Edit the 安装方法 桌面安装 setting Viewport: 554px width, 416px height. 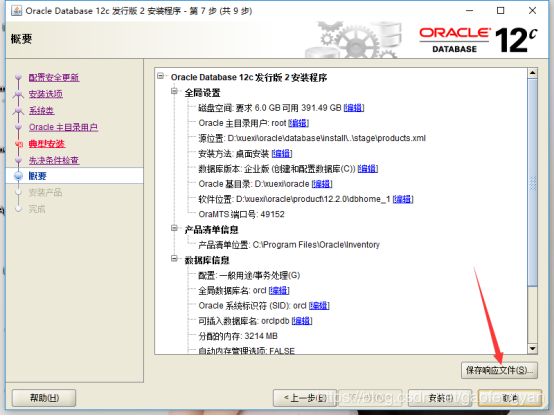point(282,153)
